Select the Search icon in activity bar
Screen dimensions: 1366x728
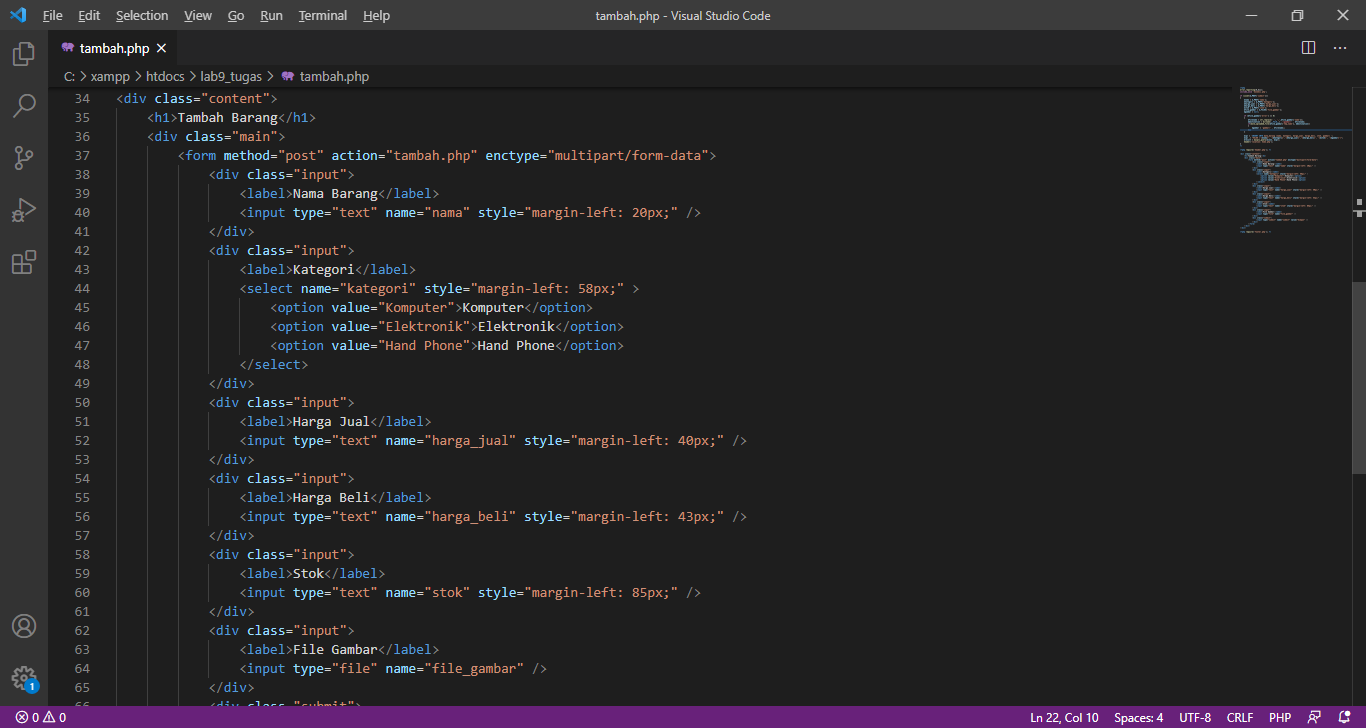pyautogui.click(x=23, y=106)
